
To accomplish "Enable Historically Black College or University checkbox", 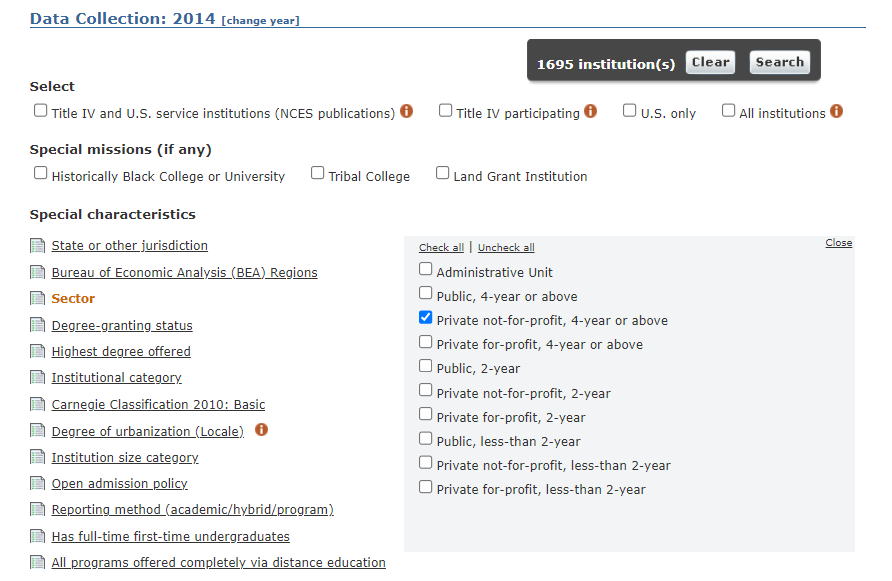I will click(x=41, y=173).
